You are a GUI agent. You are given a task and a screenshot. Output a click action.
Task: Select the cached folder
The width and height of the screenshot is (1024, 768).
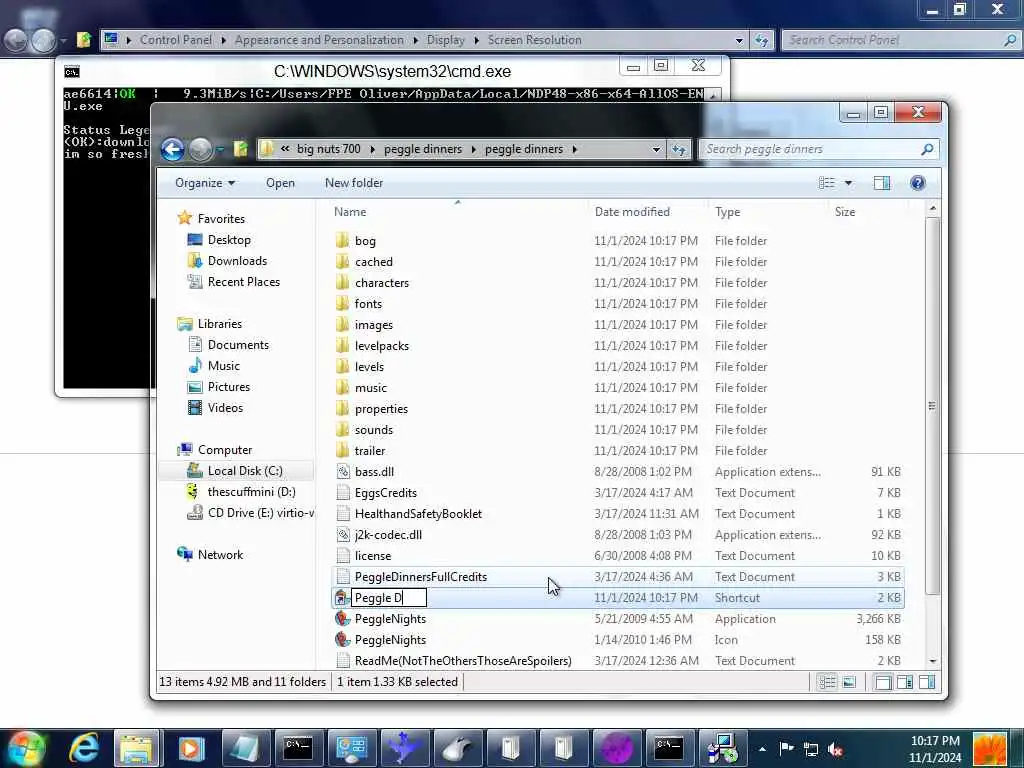pyautogui.click(x=374, y=262)
